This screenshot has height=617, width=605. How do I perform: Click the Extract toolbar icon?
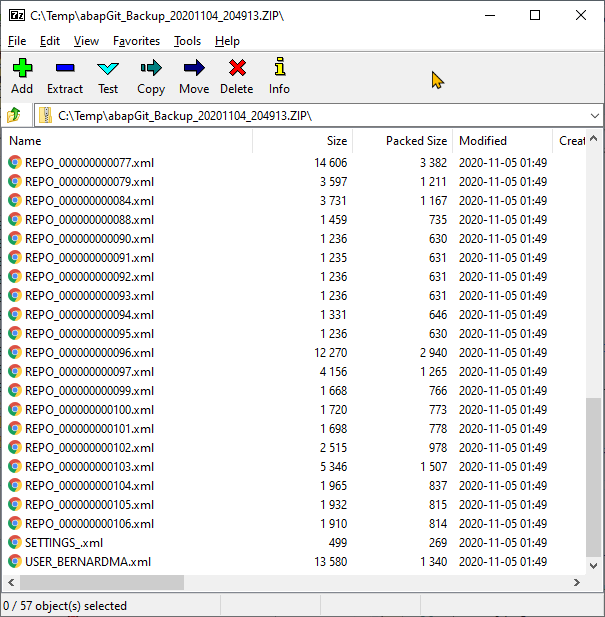[x=65, y=68]
